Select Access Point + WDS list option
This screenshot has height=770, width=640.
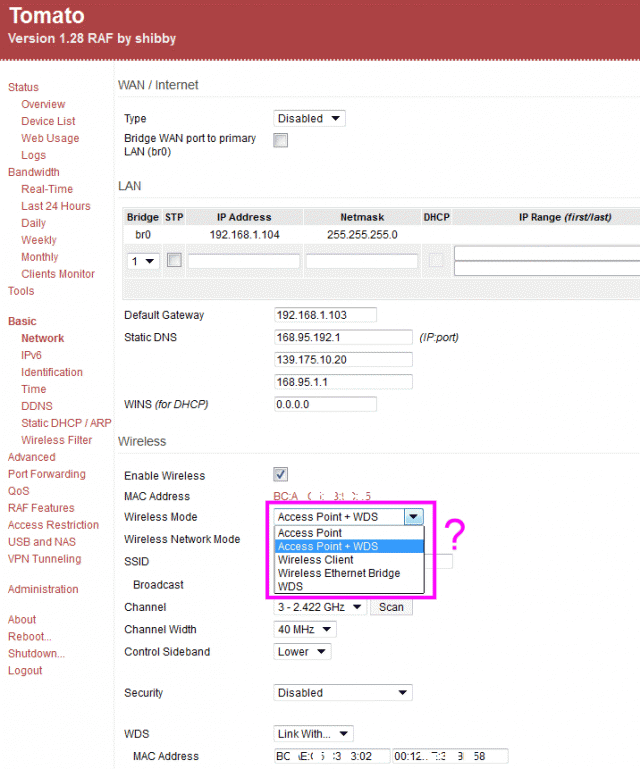pos(349,546)
